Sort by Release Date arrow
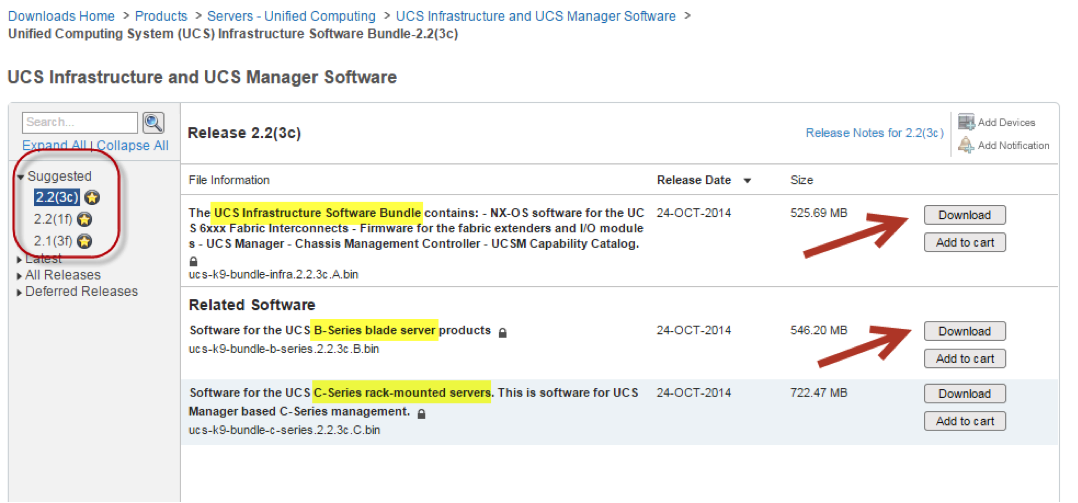 pos(747,181)
